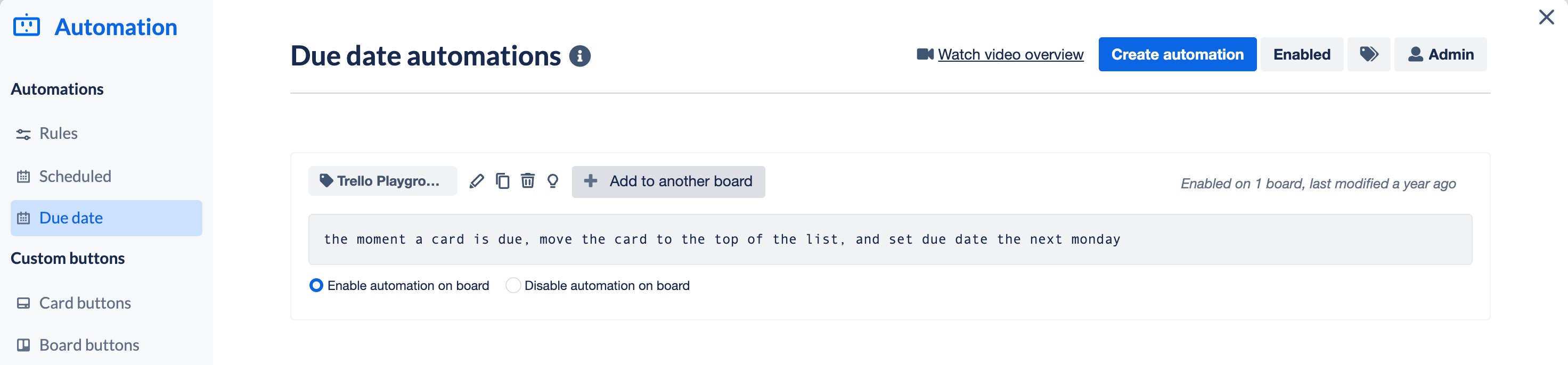The image size is (1568, 365).
Task: Click the Rules icon in the sidebar
Action: [x=23, y=133]
